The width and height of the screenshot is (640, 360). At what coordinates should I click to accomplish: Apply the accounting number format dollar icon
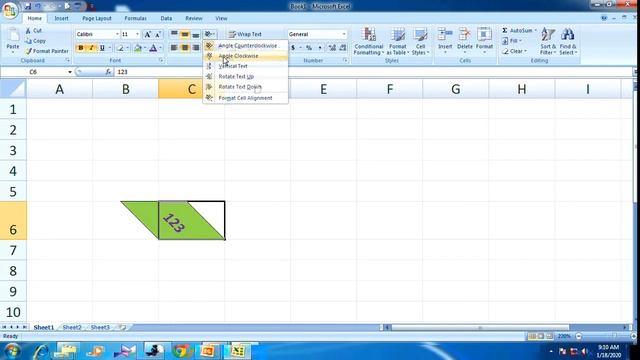(x=293, y=48)
